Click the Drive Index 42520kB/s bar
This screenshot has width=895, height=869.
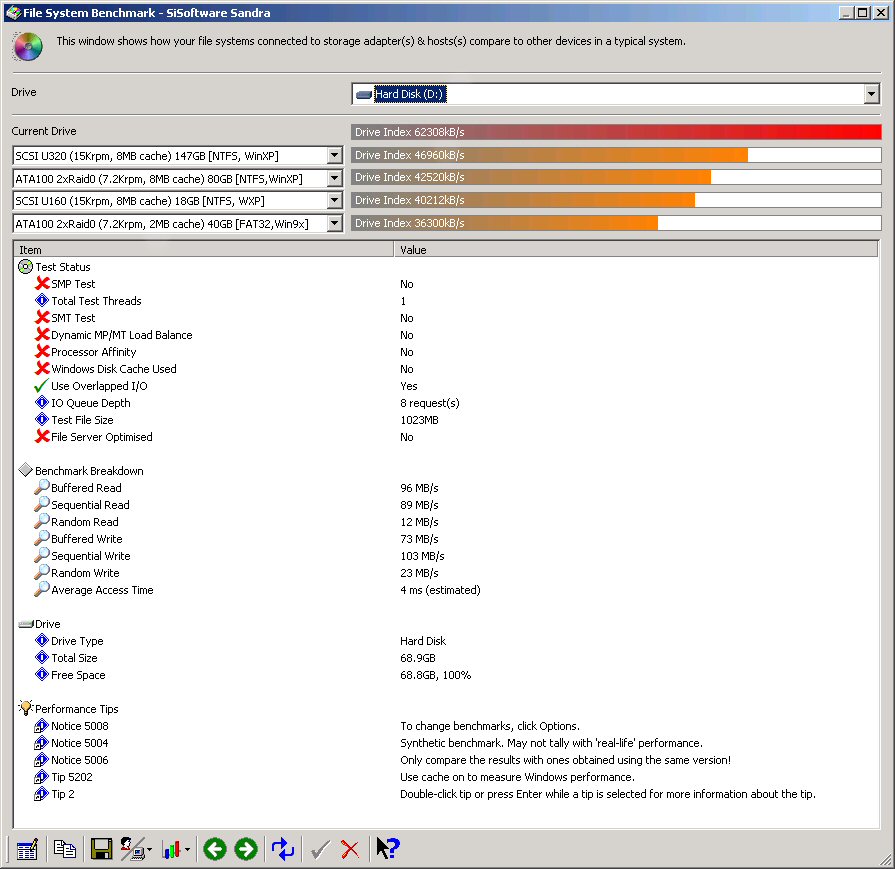(616, 177)
